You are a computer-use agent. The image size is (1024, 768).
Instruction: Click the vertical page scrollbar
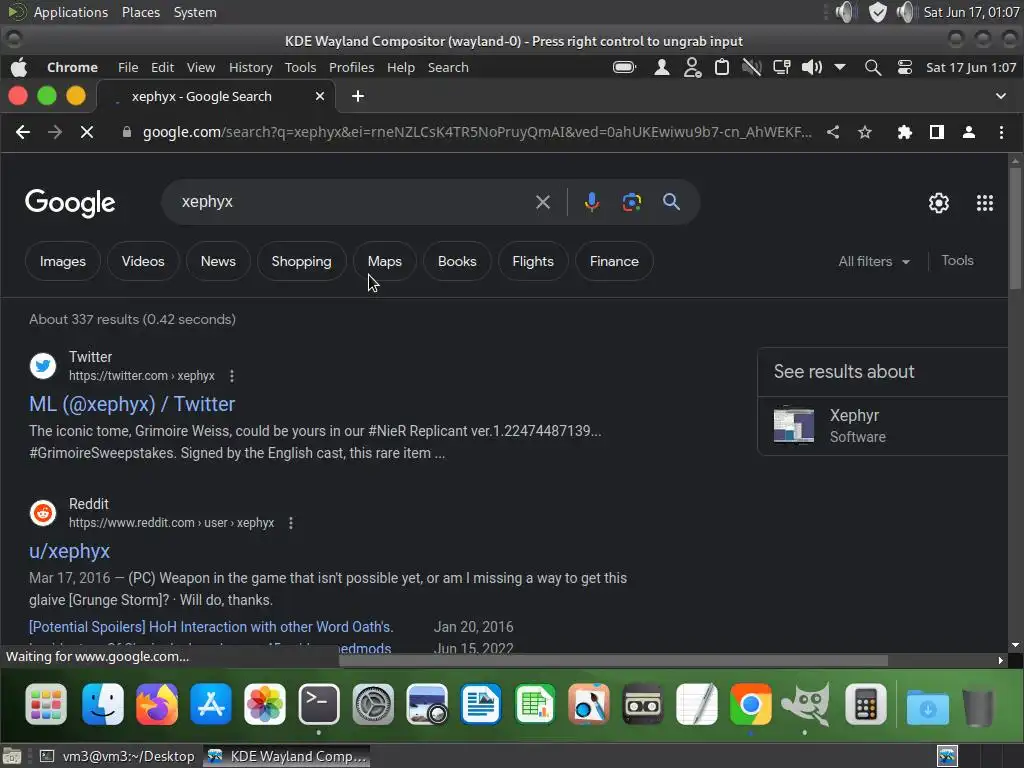coord(1015,229)
